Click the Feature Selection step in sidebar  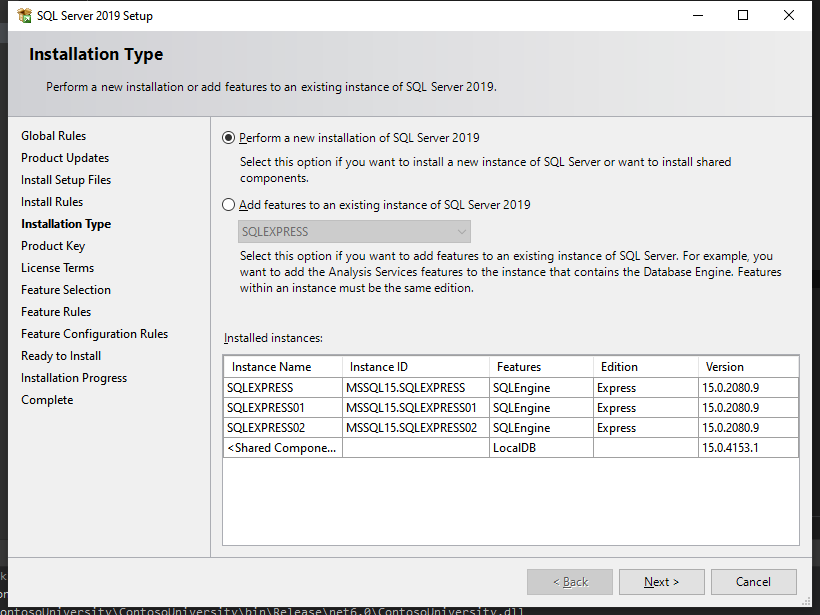click(x=66, y=290)
